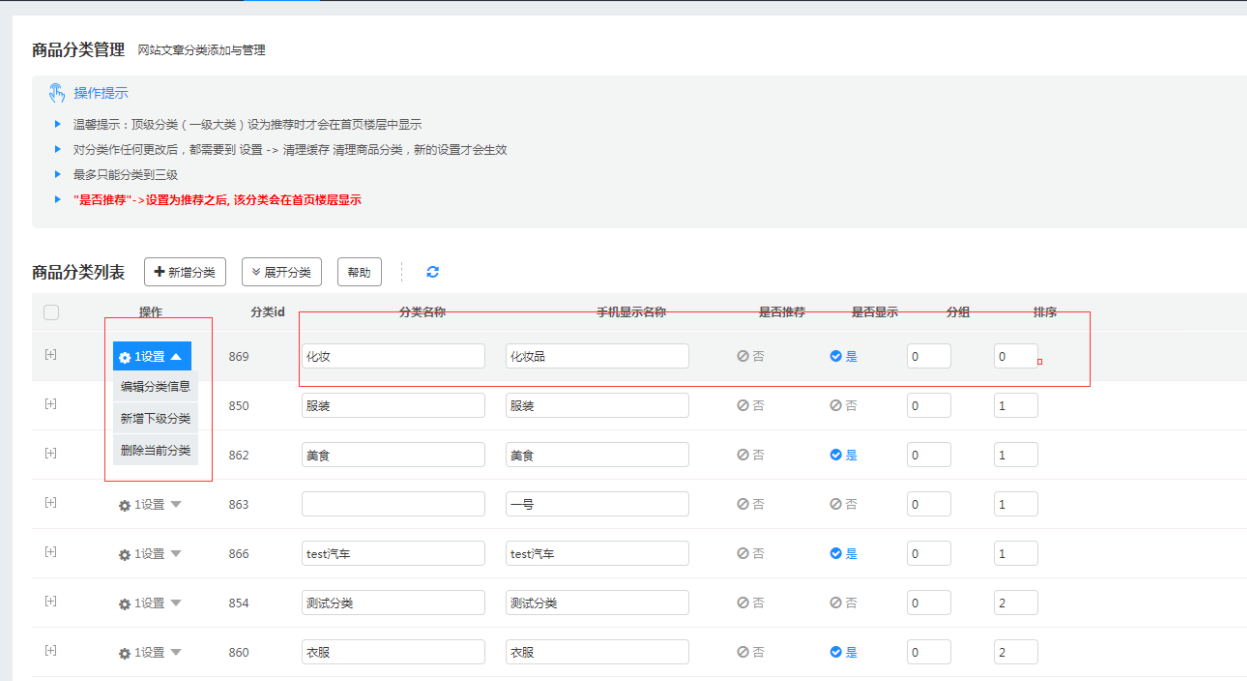Click gear icon in row 863 settings

point(125,505)
